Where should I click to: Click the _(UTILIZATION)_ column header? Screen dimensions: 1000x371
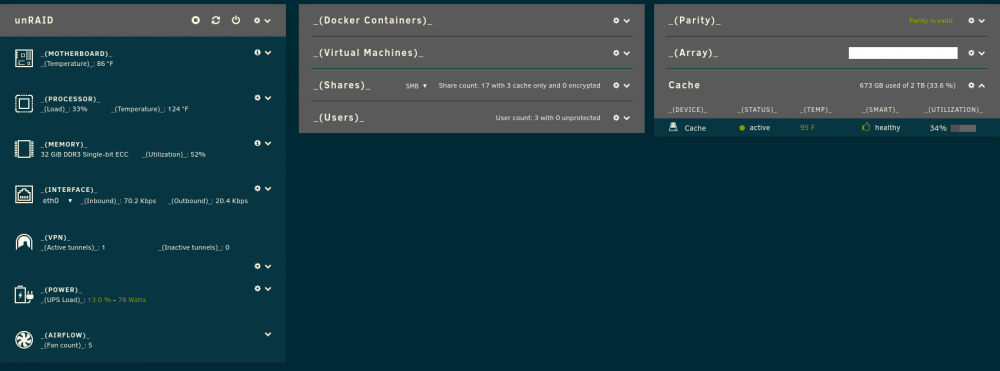953,110
